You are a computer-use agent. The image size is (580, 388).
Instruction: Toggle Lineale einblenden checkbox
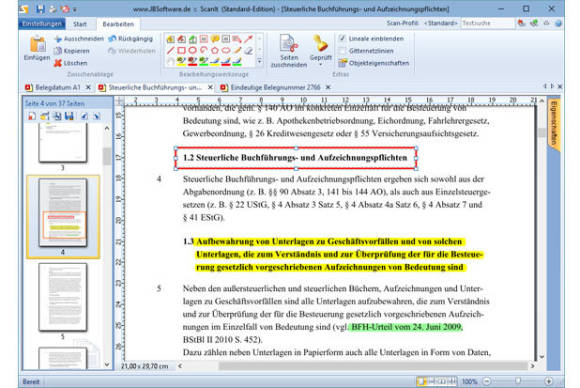[343, 39]
